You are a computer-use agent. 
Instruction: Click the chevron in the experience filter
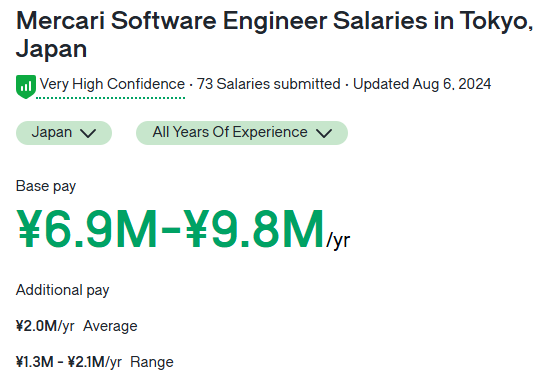[x=324, y=134]
